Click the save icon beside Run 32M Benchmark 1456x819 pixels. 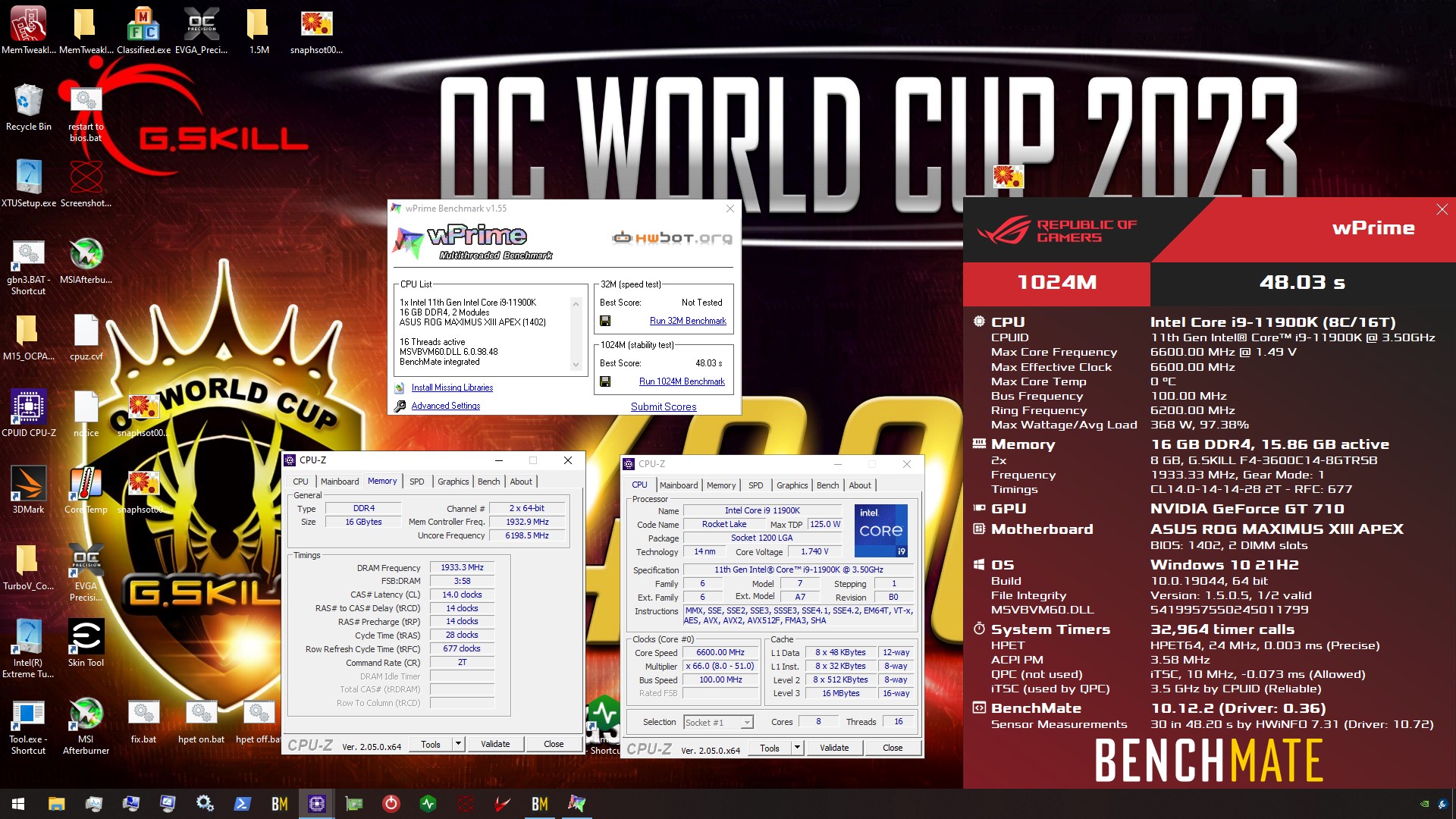[x=605, y=322]
